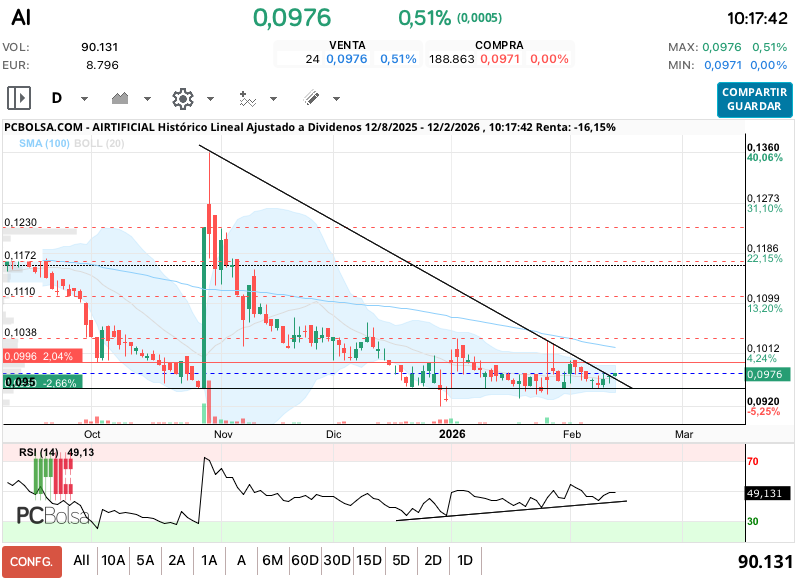The image size is (808, 583).
Task: Toggle the RSI (14) indicator label
Action: [x=40, y=453]
